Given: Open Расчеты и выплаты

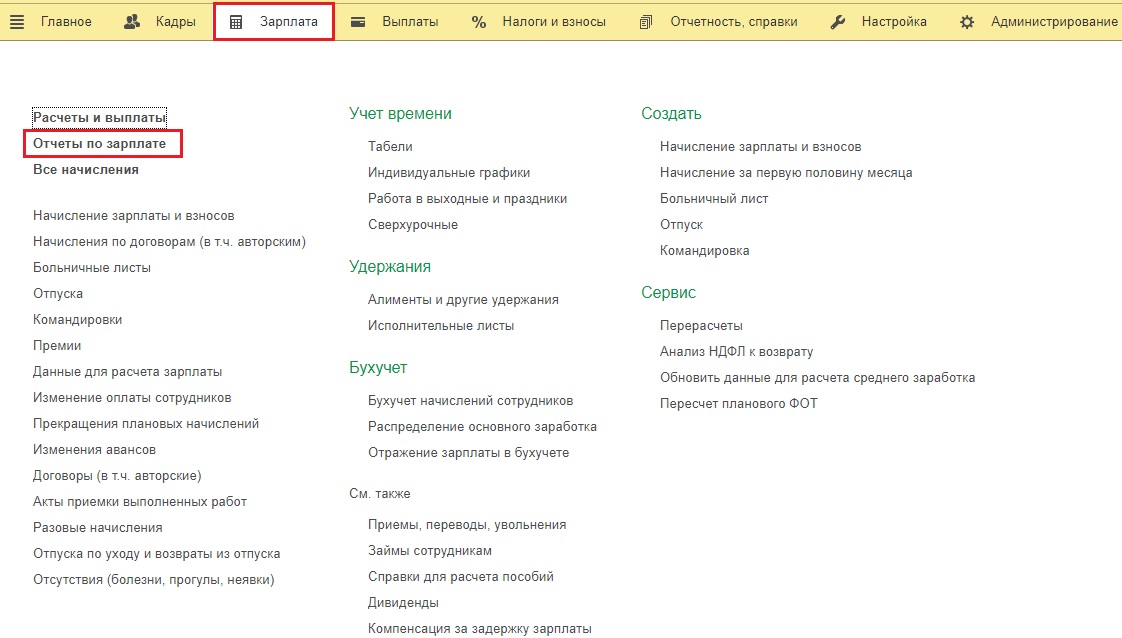Looking at the screenshot, I should click(99, 117).
